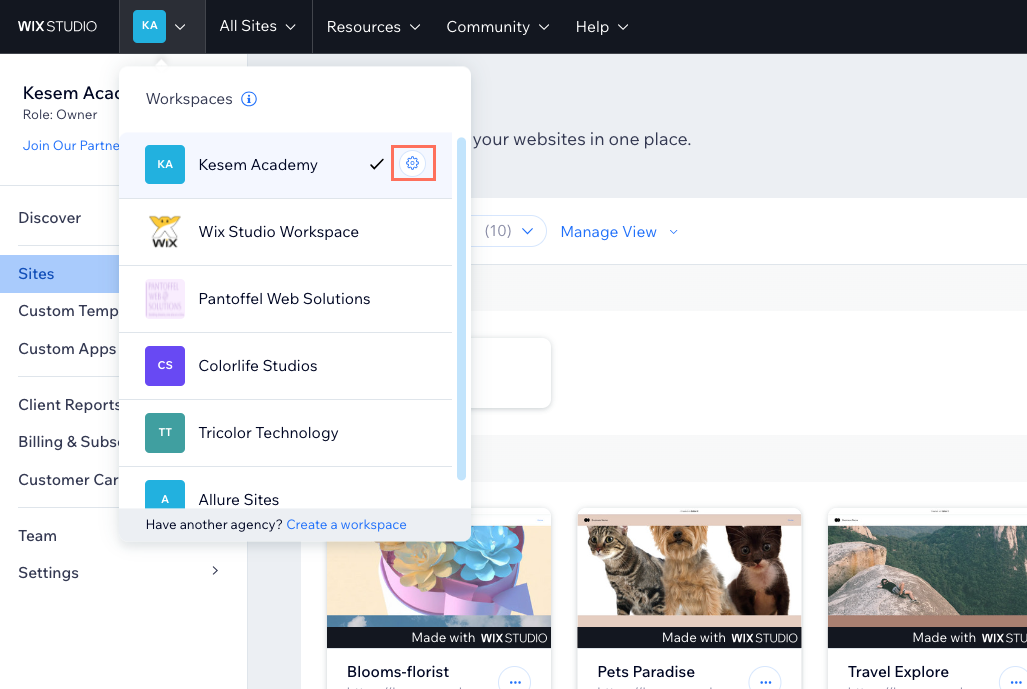
Task: Click the Wix Studio logo
Action: (58, 26)
